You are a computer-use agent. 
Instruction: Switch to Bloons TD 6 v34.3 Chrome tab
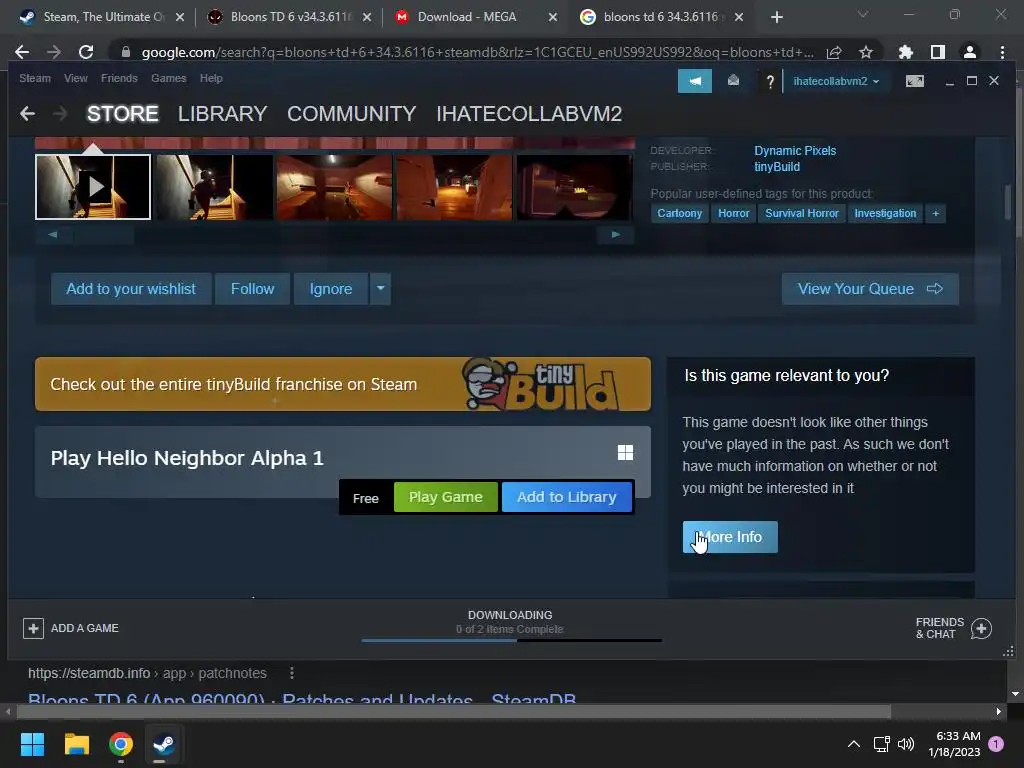click(x=287, y=17)
